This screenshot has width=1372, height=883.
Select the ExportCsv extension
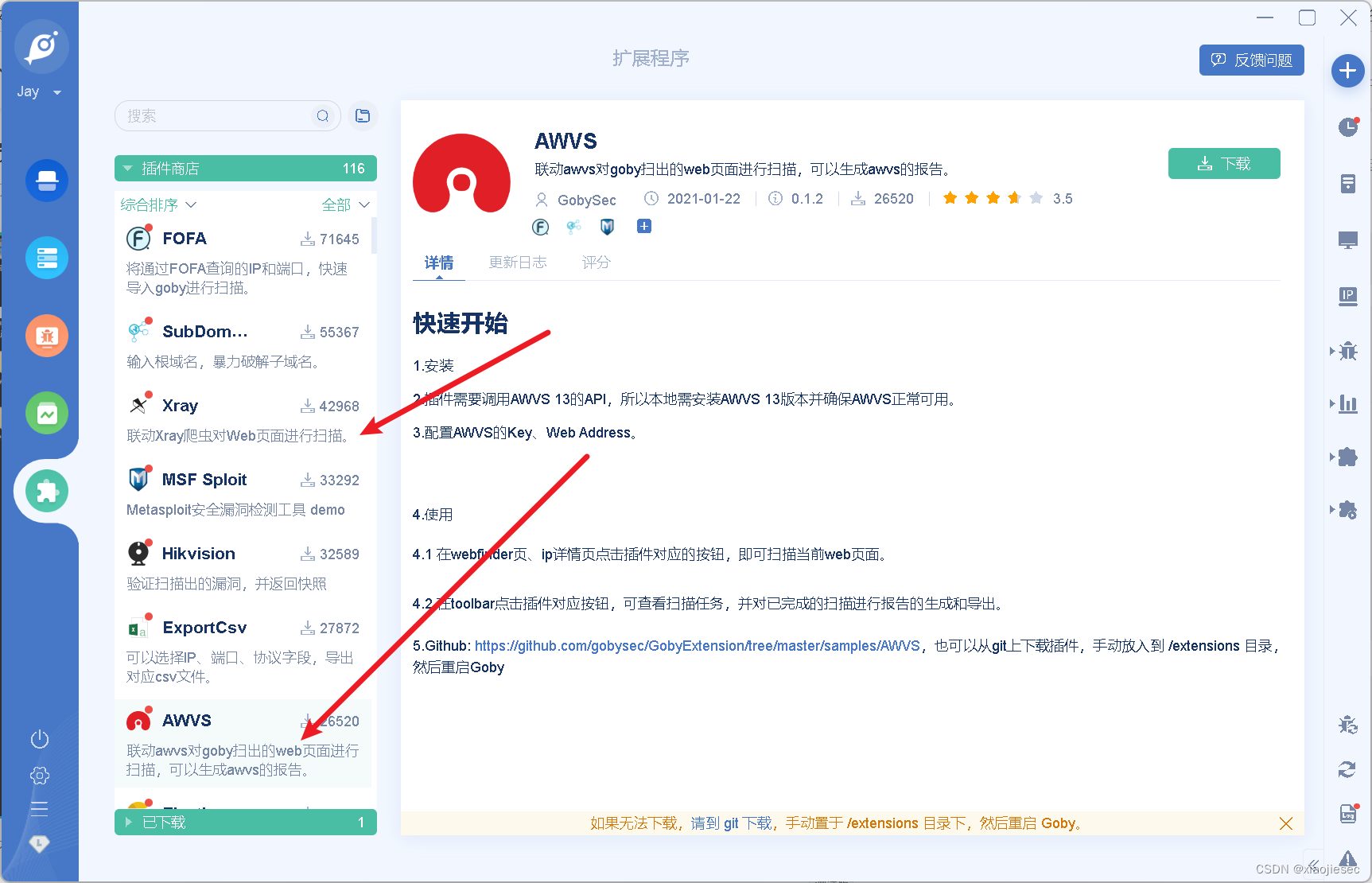[243, 650]
